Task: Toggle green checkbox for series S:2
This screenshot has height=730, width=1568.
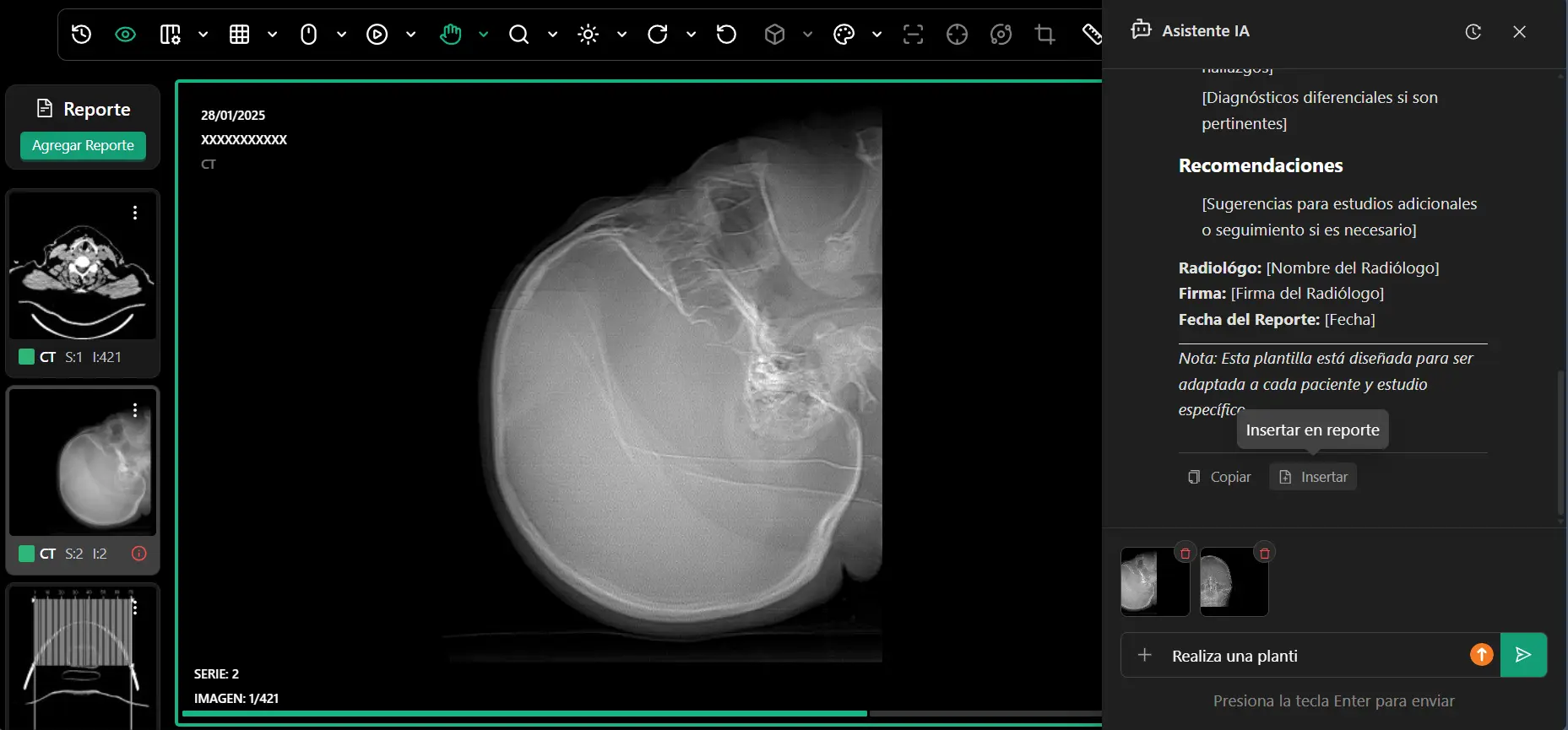Action: tap(26, 554)
